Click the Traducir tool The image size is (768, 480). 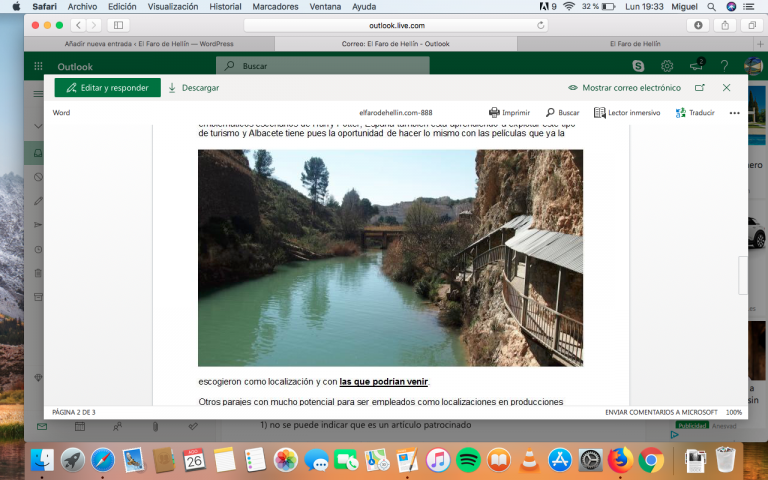pyautogui.click(x=695, y=113)
